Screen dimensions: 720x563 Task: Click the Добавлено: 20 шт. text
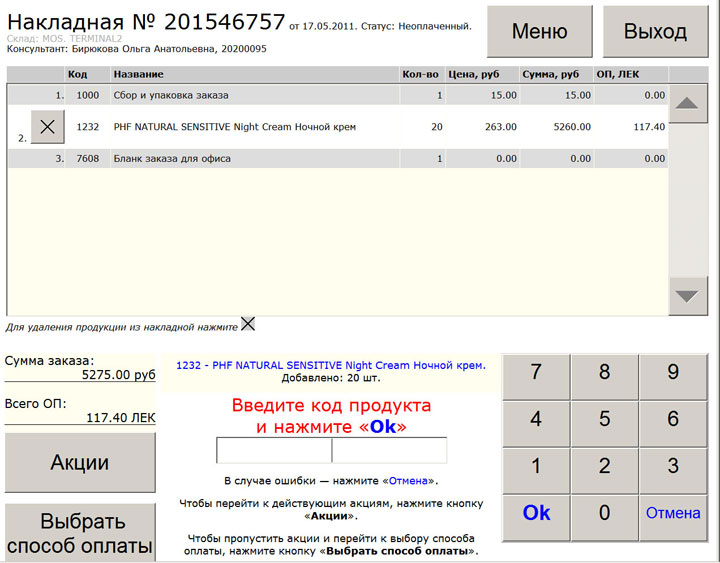[331, 378]
